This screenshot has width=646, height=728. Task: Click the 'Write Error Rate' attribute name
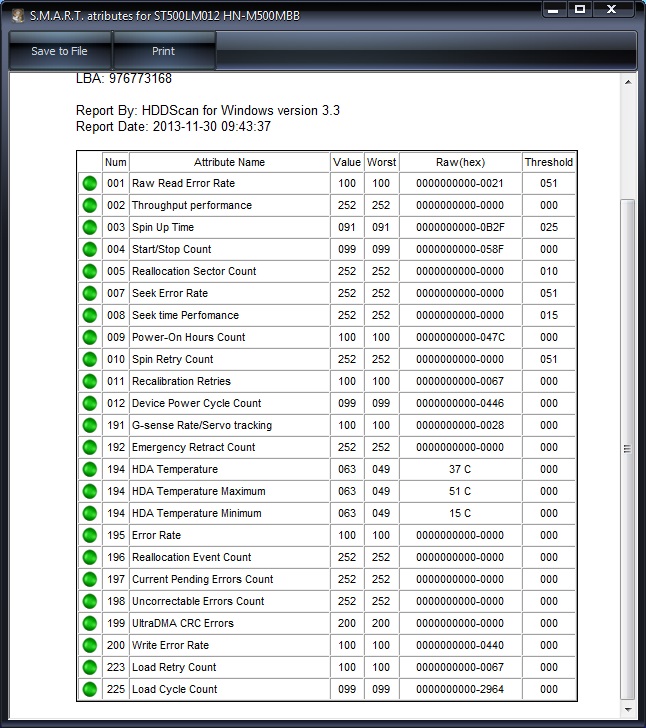point(170,645)
